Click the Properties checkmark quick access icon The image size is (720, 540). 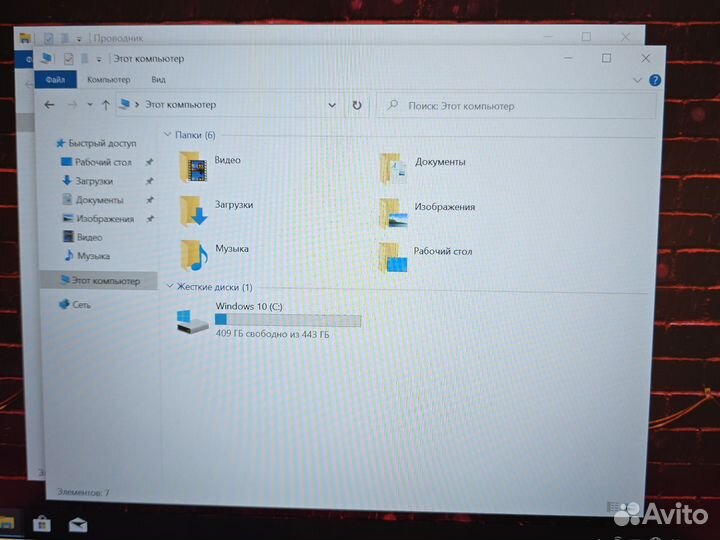click(68, 58)
